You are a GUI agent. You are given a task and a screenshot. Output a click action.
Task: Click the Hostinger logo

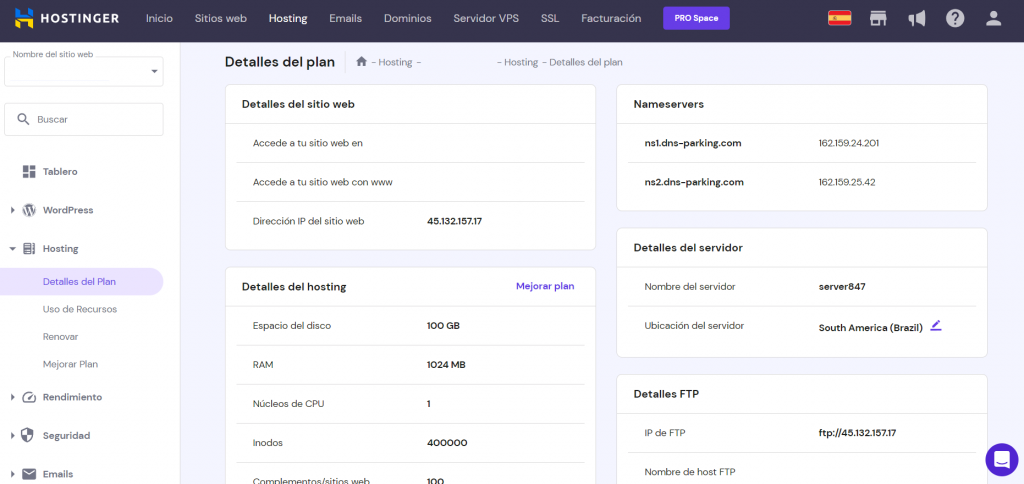tap(67, 18)
